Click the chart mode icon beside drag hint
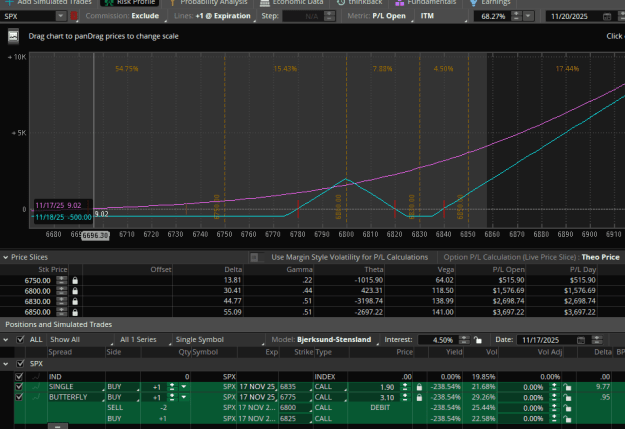 [13, 36]
